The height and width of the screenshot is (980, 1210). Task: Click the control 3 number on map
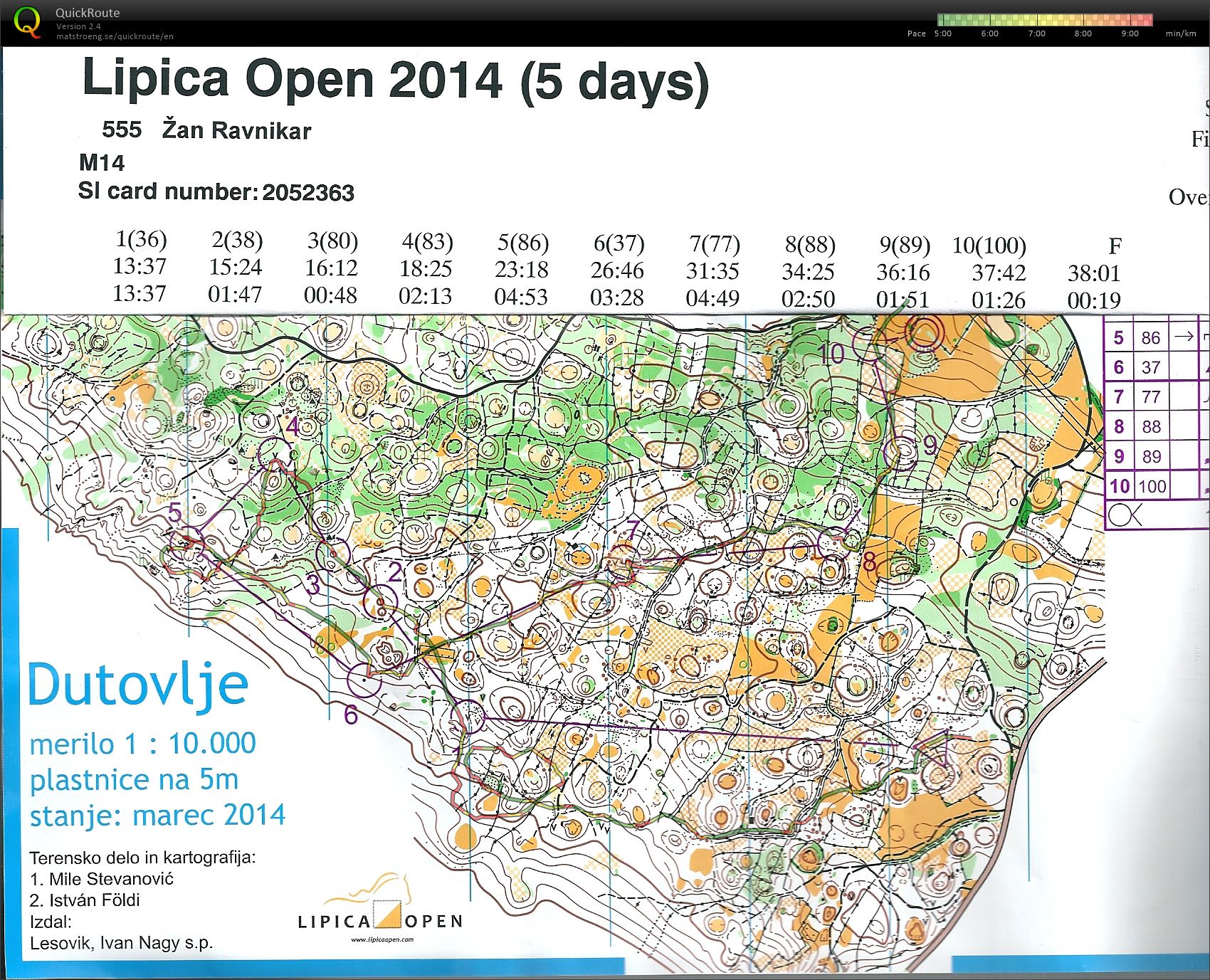(313, 585)
